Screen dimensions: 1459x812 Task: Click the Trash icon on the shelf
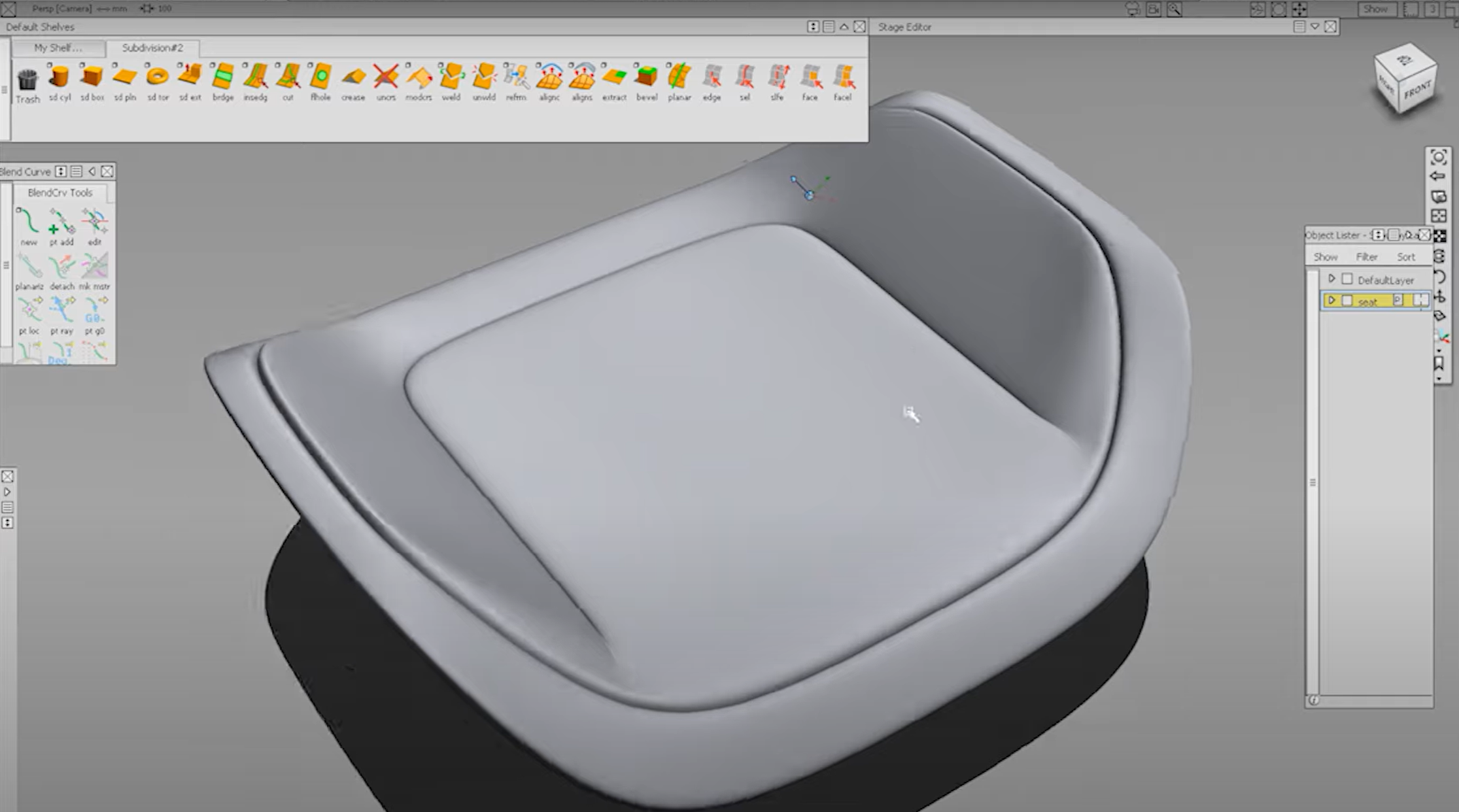click(27, 80)
